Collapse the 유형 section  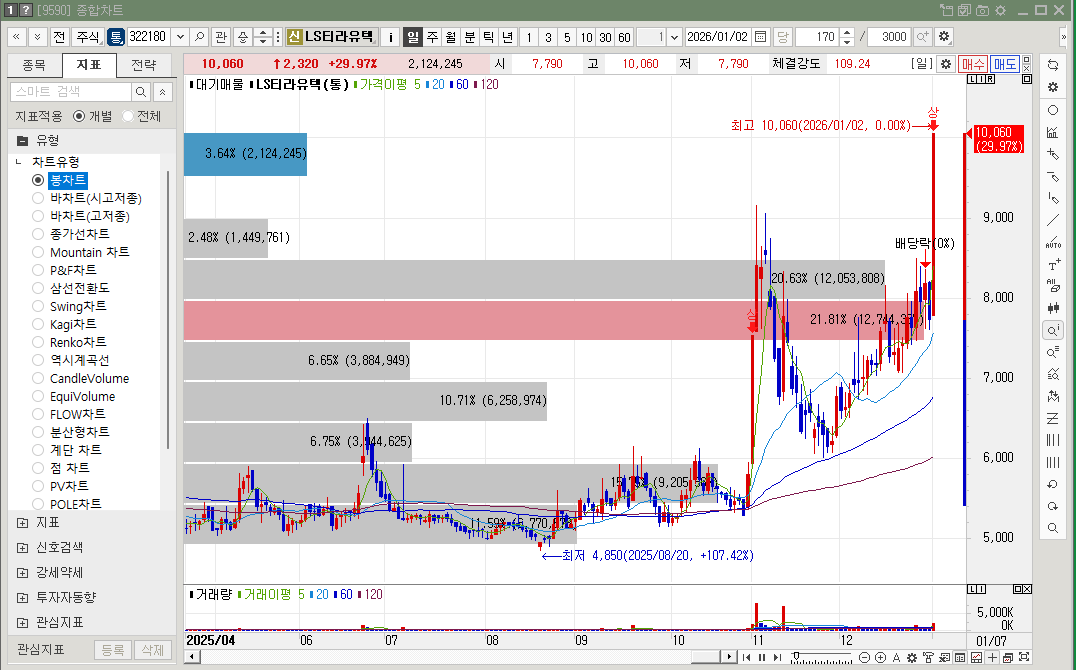23,141
